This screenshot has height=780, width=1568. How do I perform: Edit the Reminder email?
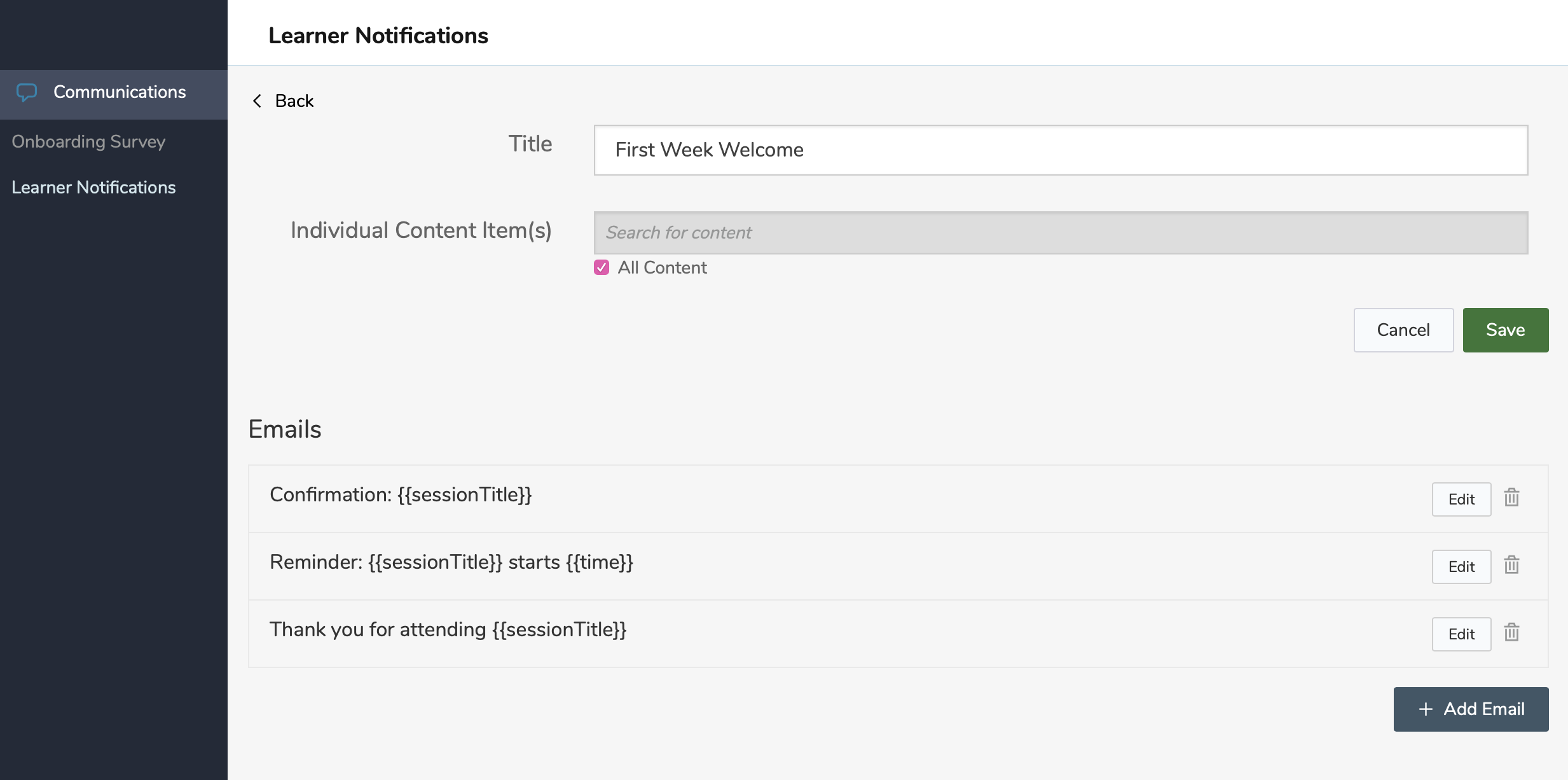tap(1461, 566)
